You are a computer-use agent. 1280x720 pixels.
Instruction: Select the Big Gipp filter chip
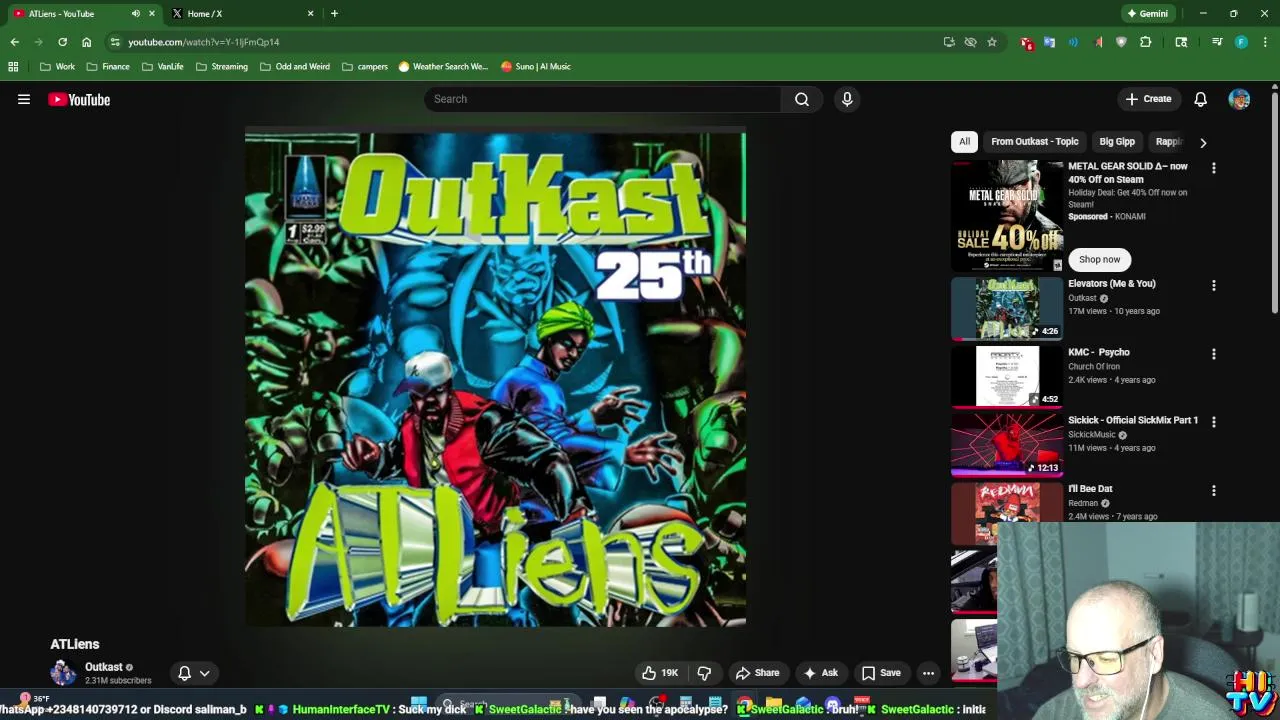(1117, 142)
